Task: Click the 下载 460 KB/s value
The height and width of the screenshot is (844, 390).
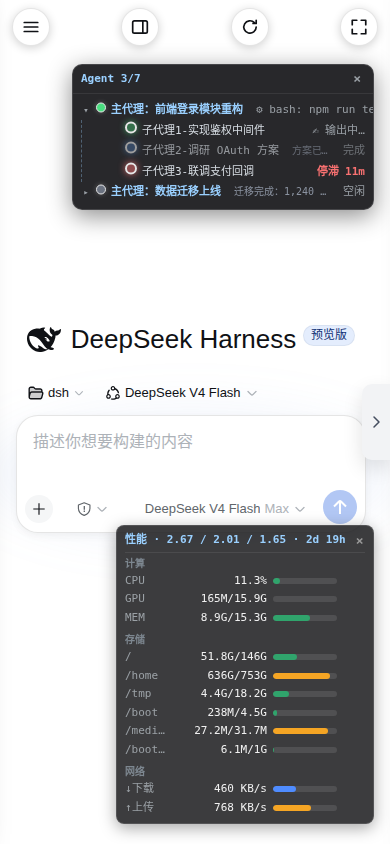Action: (x=240, y=789)
